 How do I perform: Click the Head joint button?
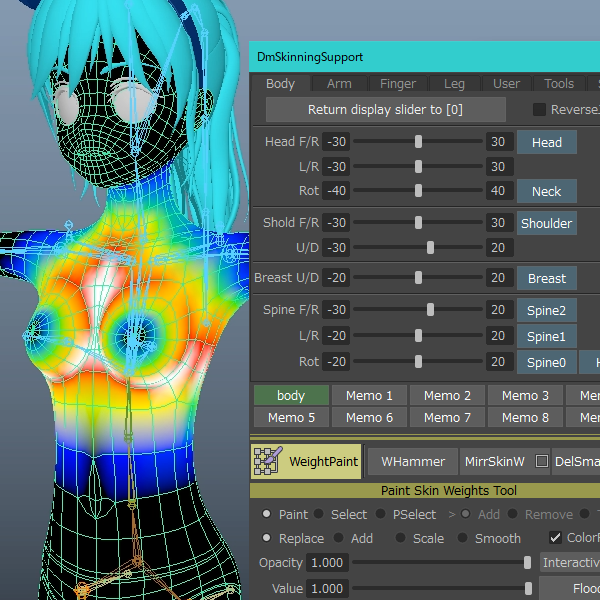point(547,142)
